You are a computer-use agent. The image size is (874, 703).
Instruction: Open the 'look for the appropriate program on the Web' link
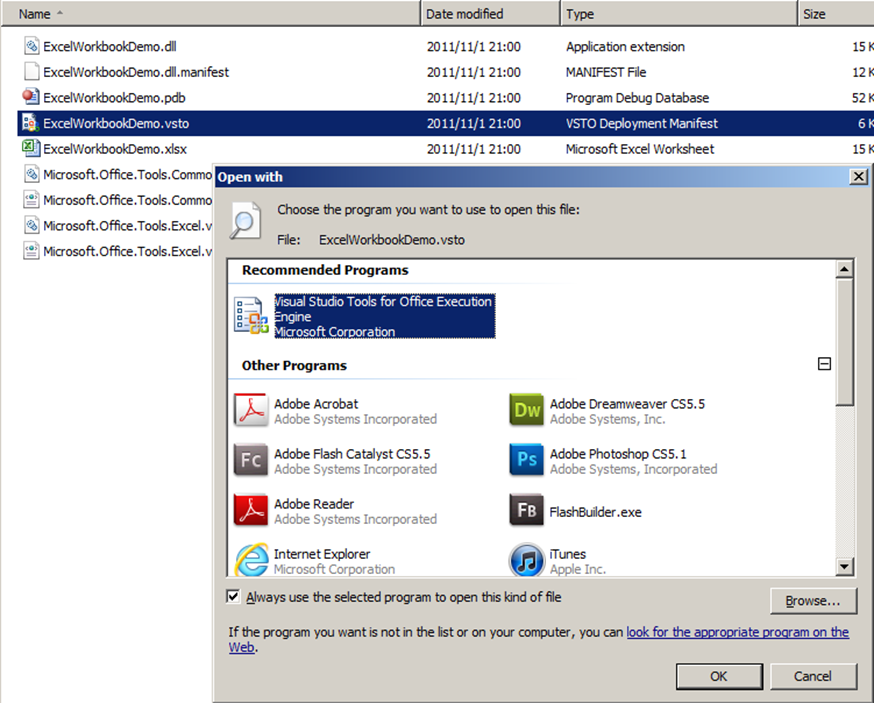737,632
